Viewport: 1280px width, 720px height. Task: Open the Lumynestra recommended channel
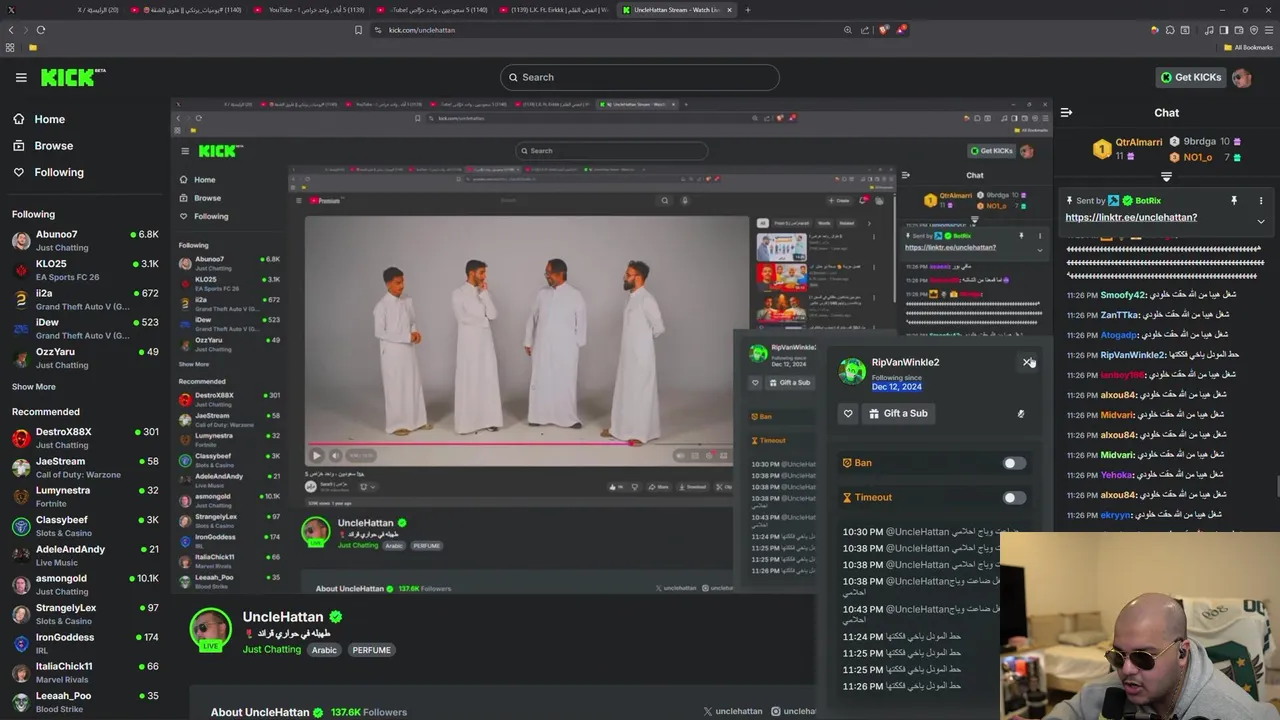pos(85,496)
